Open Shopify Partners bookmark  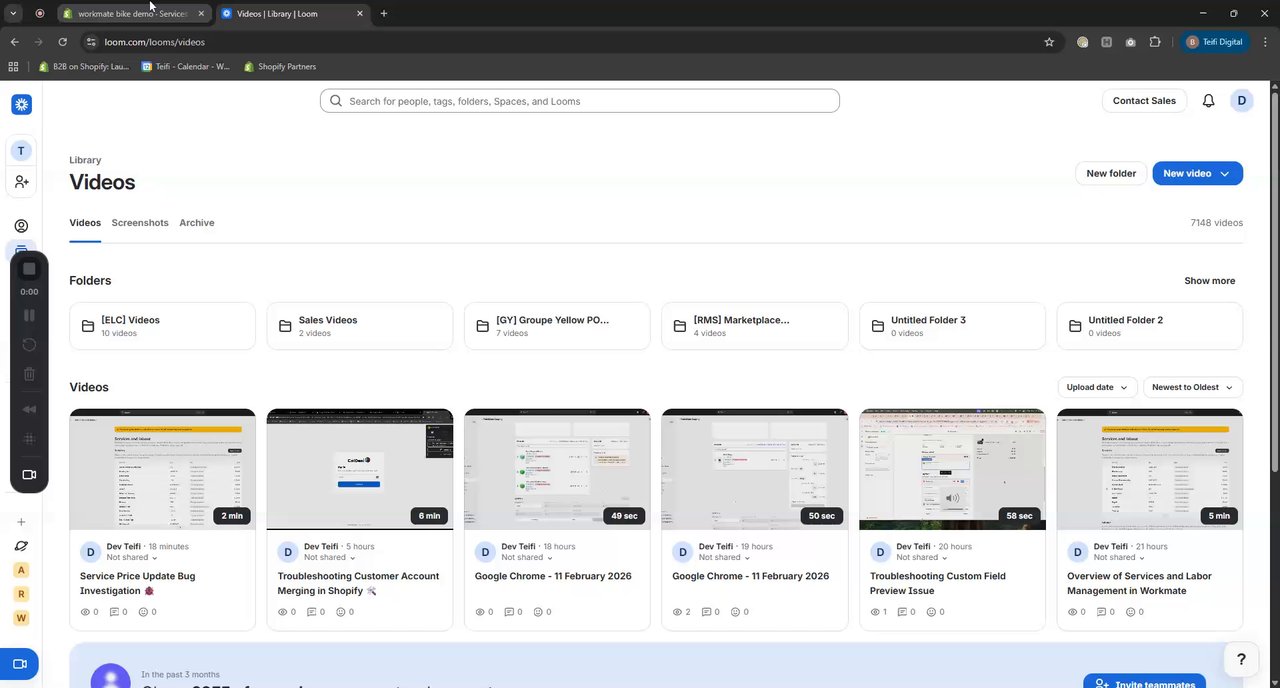[280, 66]
